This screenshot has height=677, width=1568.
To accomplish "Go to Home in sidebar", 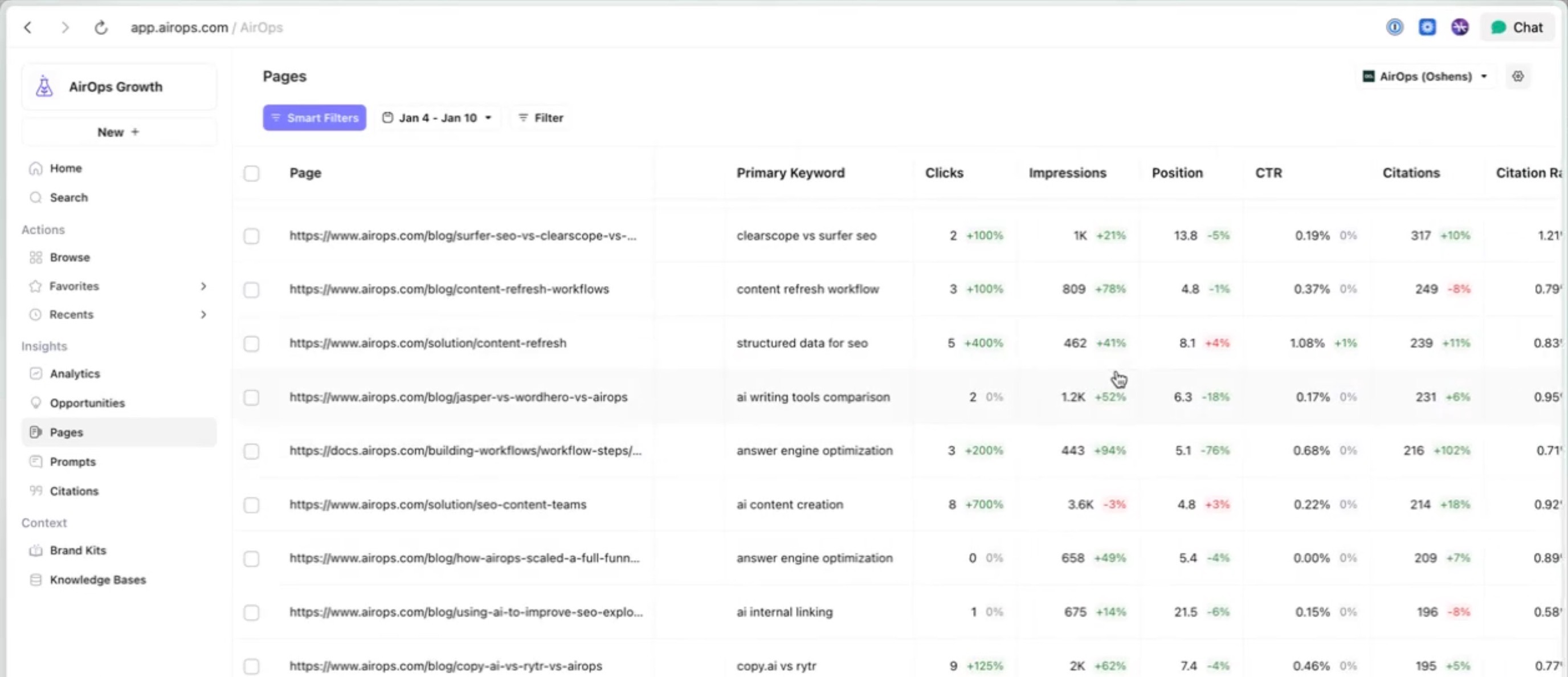I will [66, 168].
